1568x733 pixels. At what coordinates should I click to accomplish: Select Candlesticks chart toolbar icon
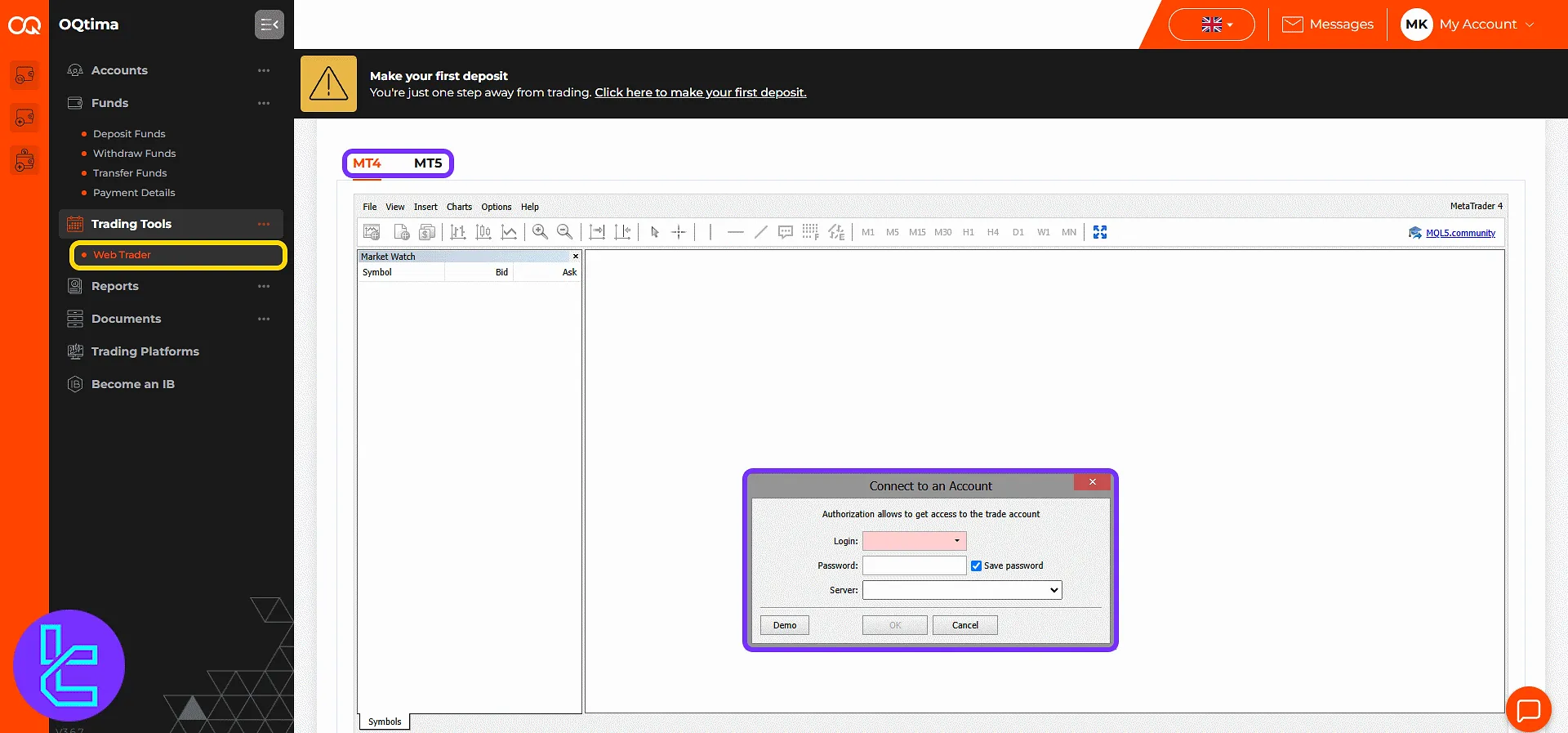tap(483, 232)
